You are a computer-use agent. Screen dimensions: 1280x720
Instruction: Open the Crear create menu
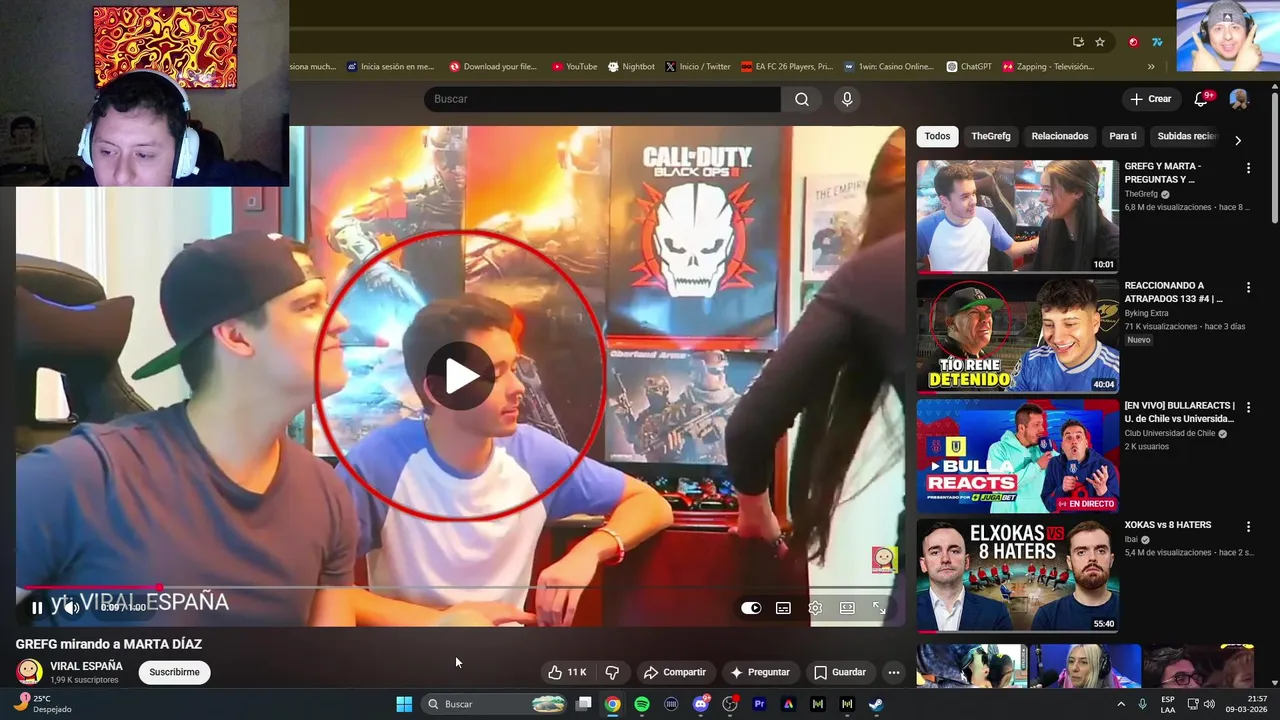coord(1150,99)
